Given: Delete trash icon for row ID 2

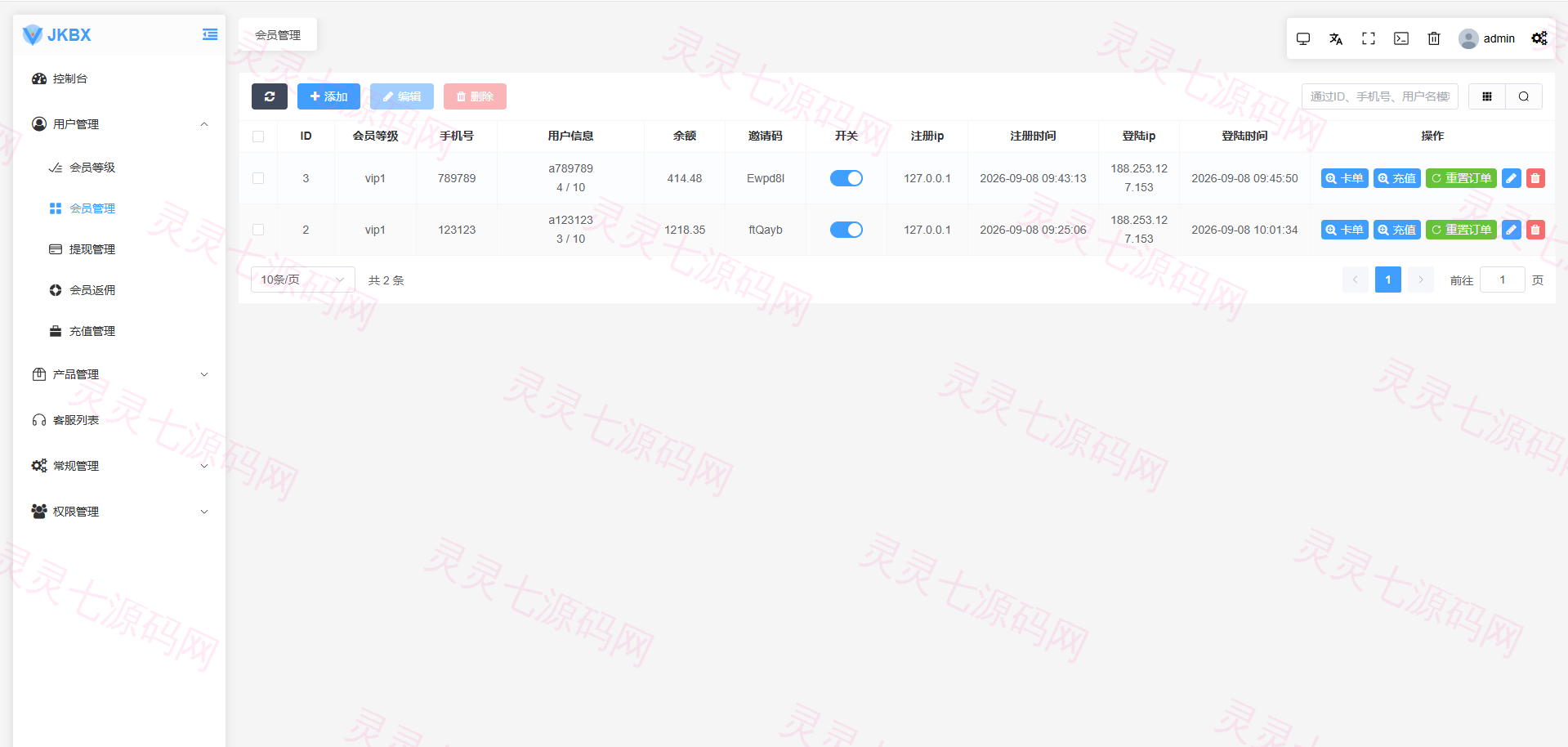Looking at the screenshot, I should pos(1535,230).
